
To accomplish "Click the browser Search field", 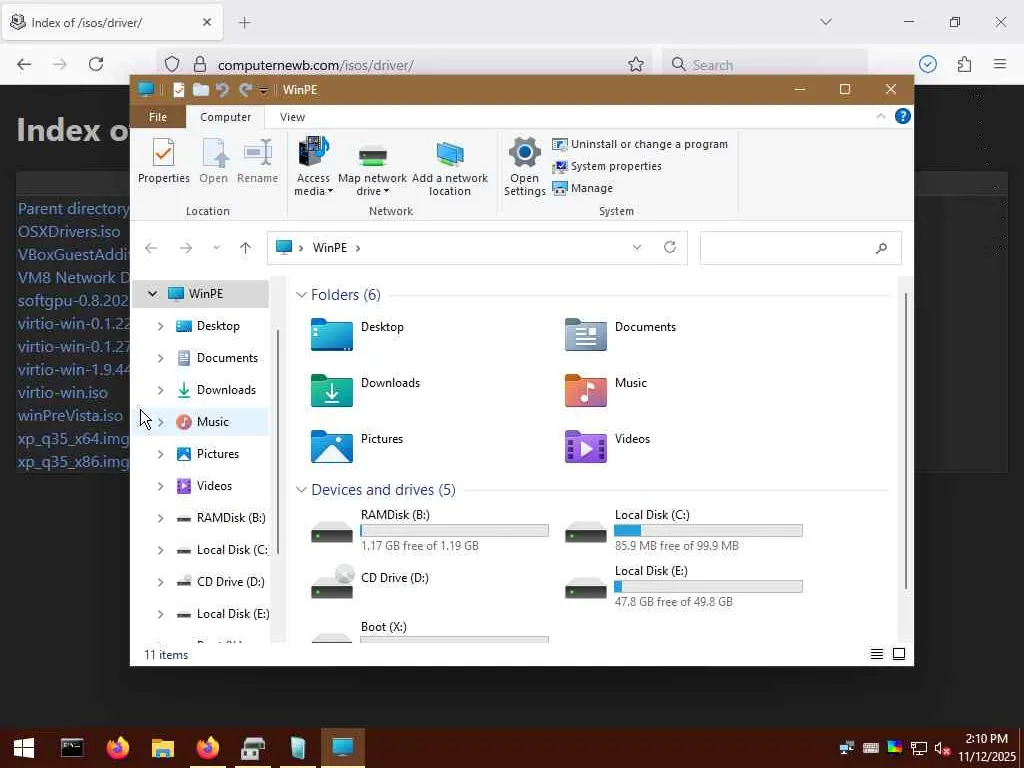I will coord(765,65).
